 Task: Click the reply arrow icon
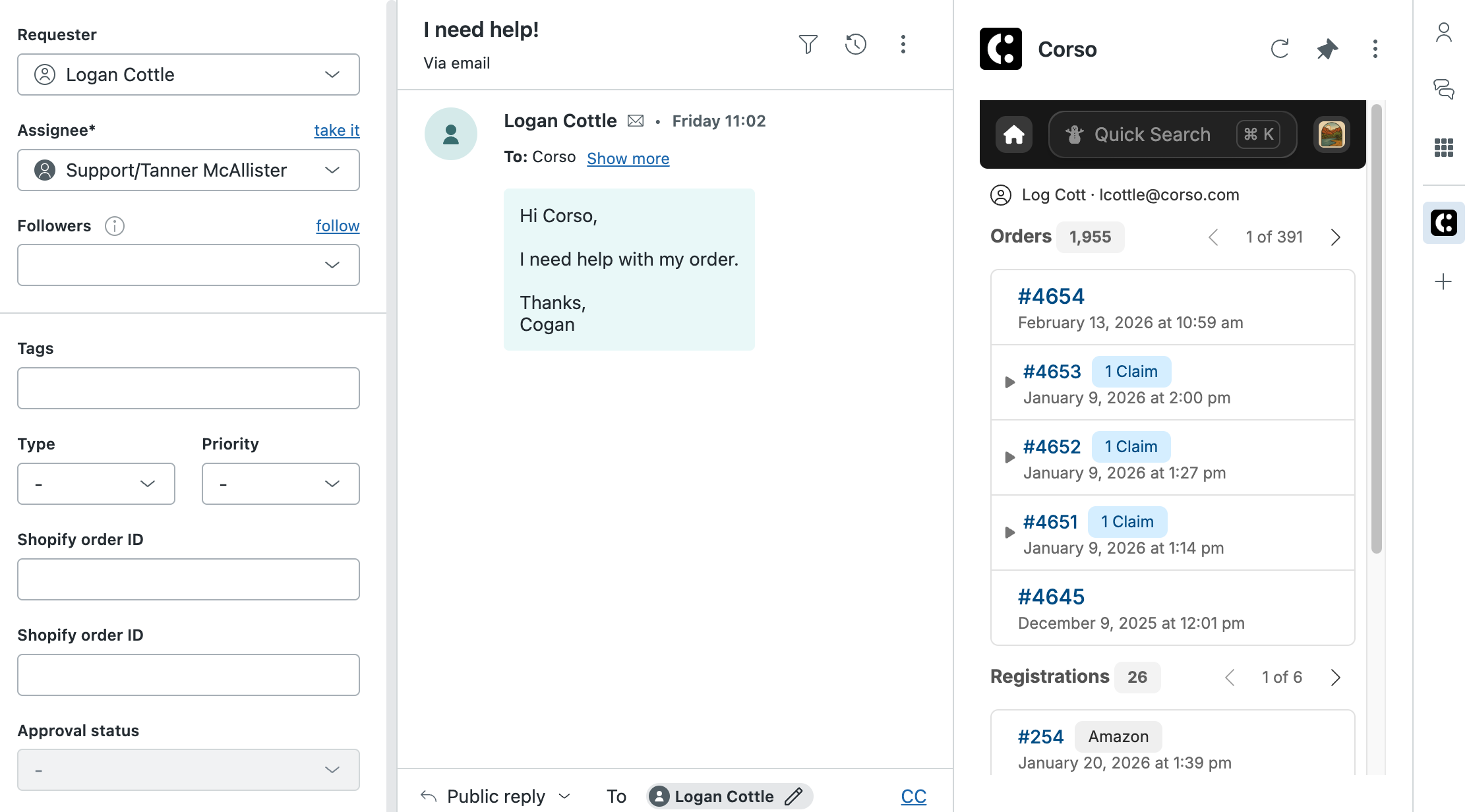(x=429, y=796)
